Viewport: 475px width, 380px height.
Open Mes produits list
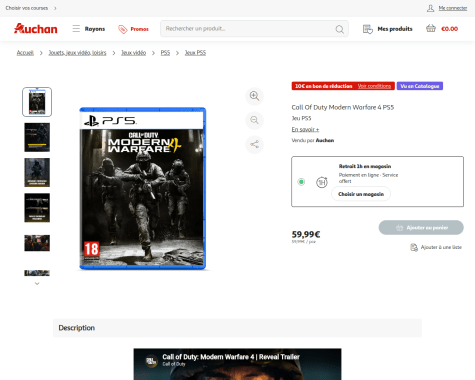click(388, 29)
